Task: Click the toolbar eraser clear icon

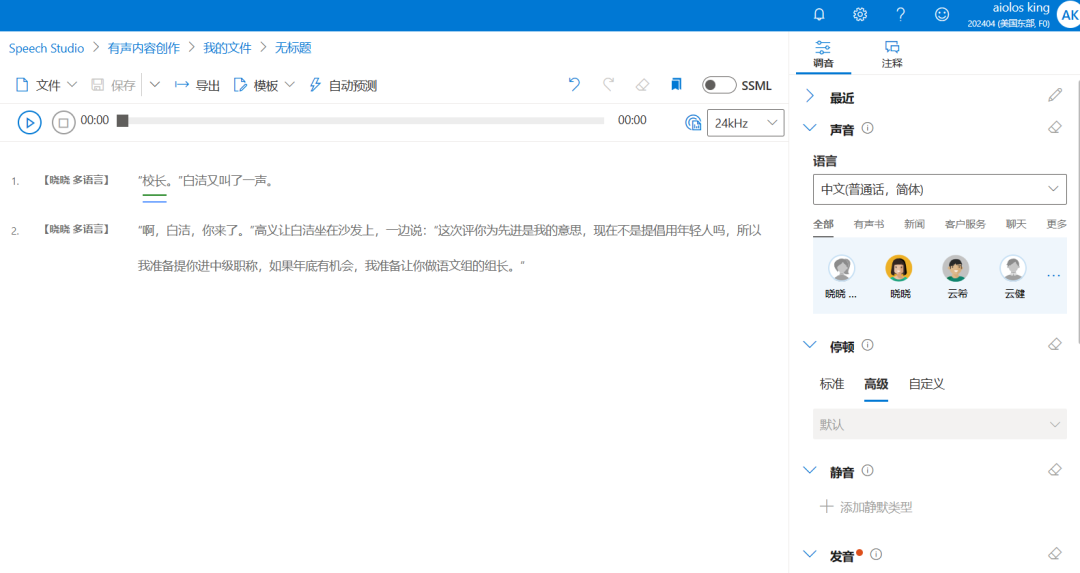Action: pos(642,85)
